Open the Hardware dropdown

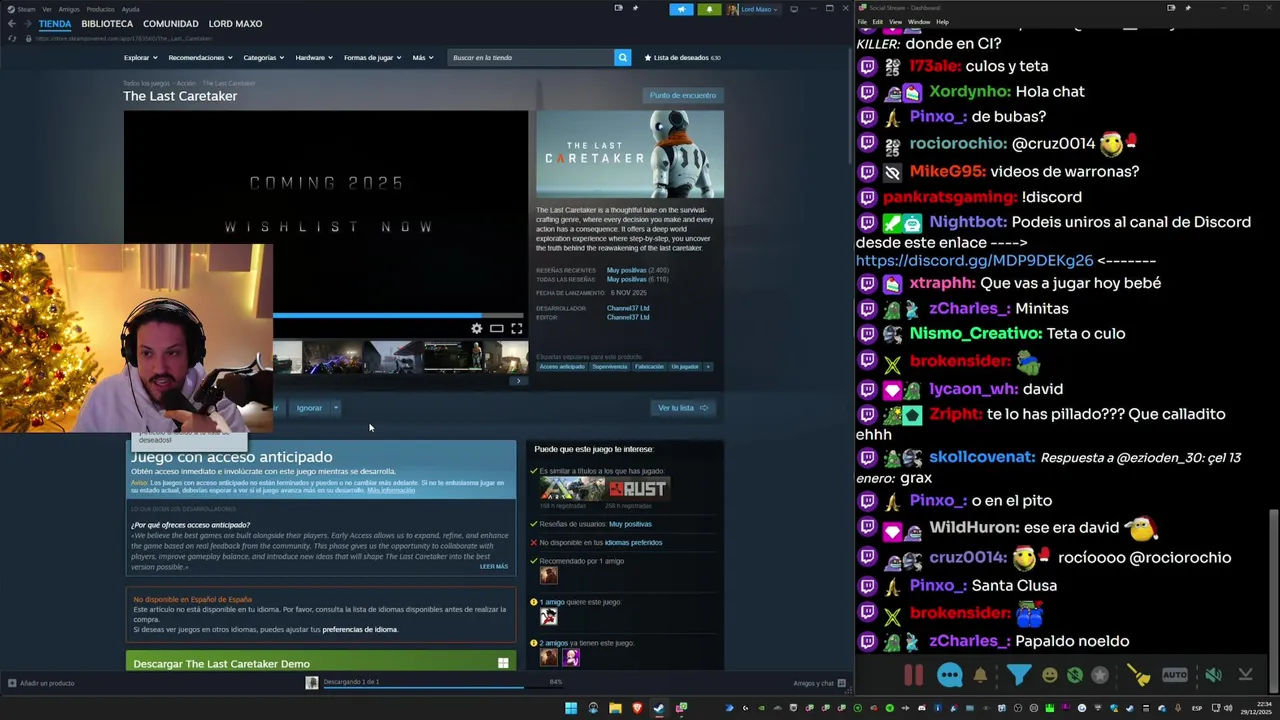tap(314, 57)
